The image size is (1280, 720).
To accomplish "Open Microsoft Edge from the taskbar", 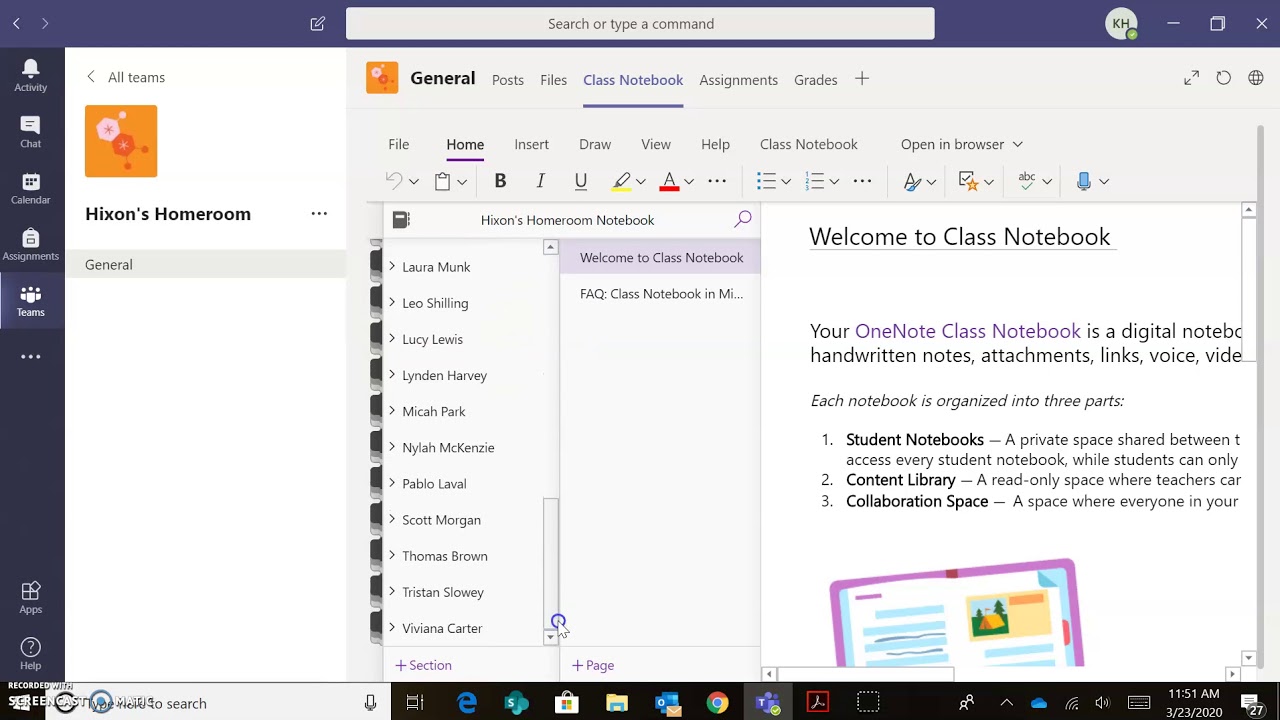I will tap(467, 703).
